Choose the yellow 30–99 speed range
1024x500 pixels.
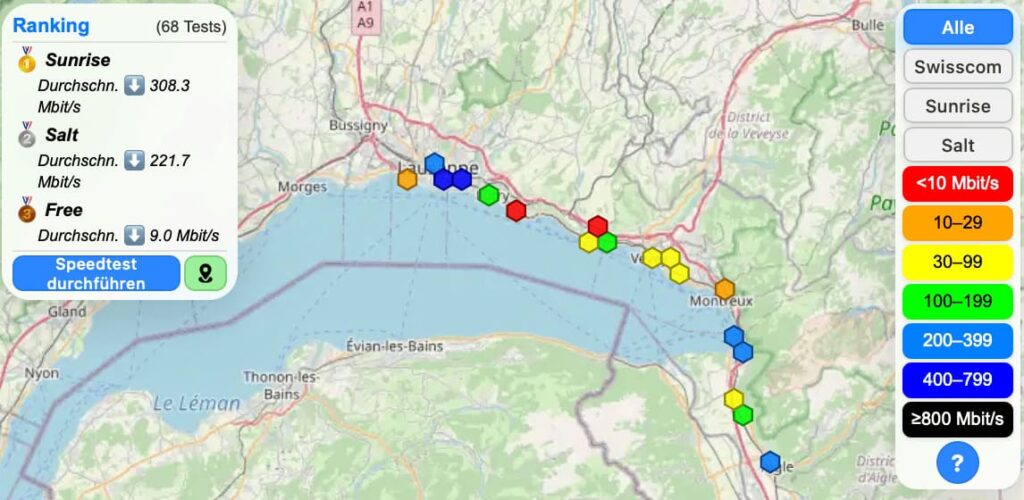point(957,262)
